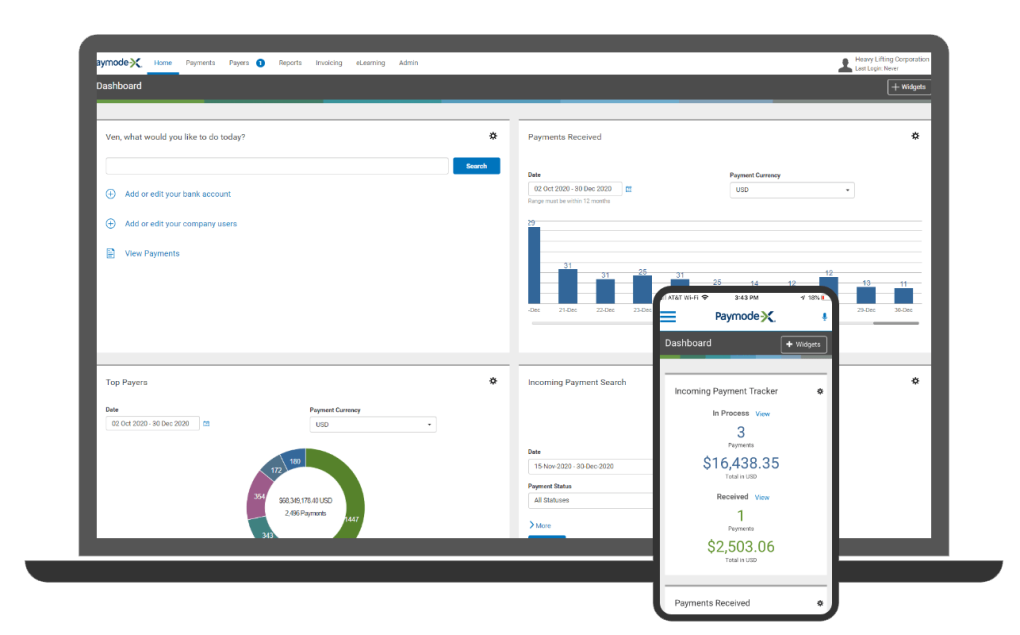Click Add or edit your bank account

click(x=177, y=194)
